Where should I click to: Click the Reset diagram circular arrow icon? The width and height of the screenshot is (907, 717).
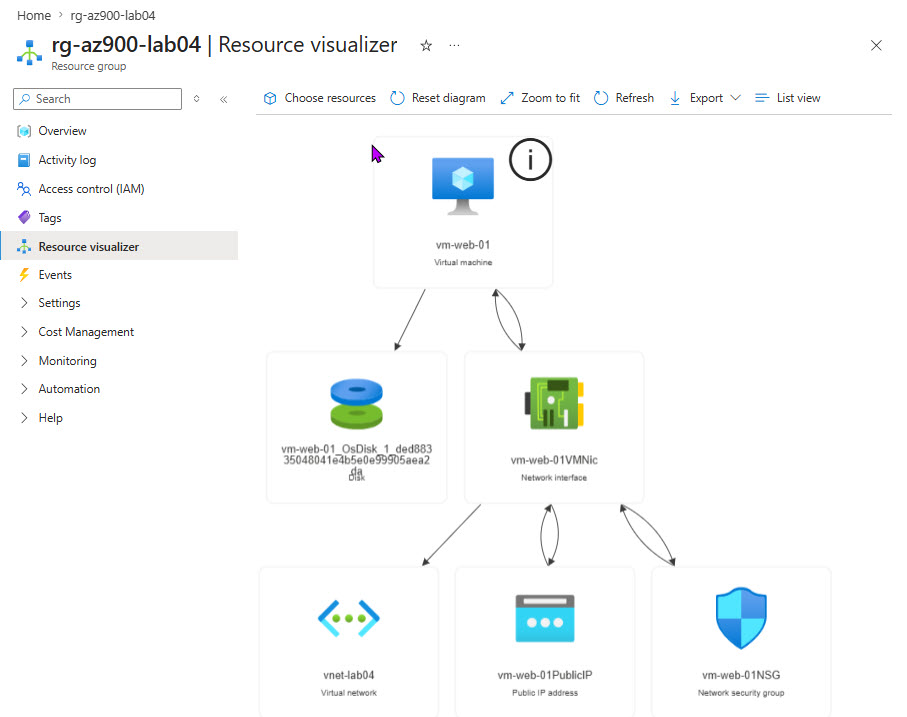pyautogui.click(x=397, y=98)
